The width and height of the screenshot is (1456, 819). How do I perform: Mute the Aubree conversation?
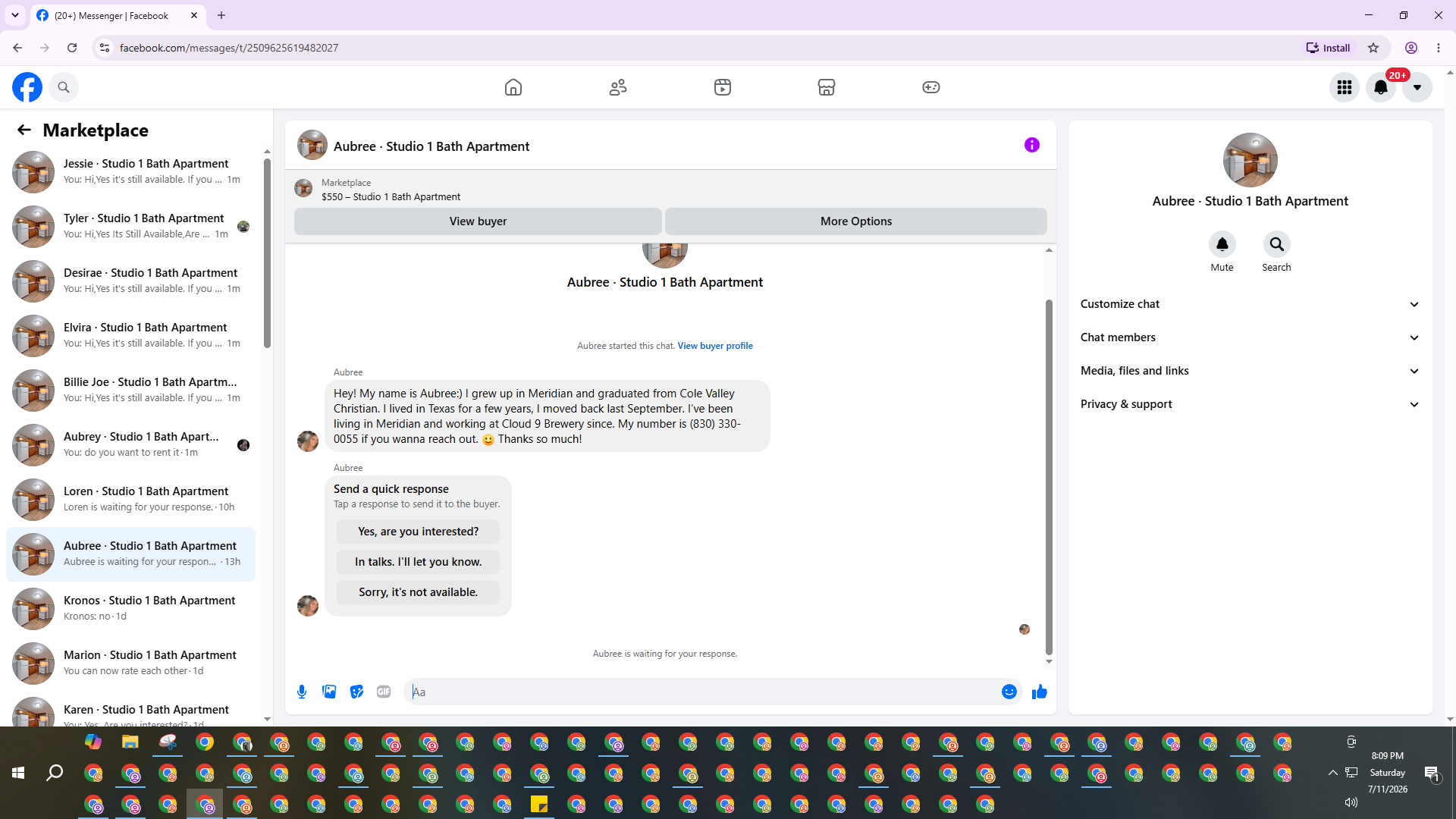point(1222,244)
